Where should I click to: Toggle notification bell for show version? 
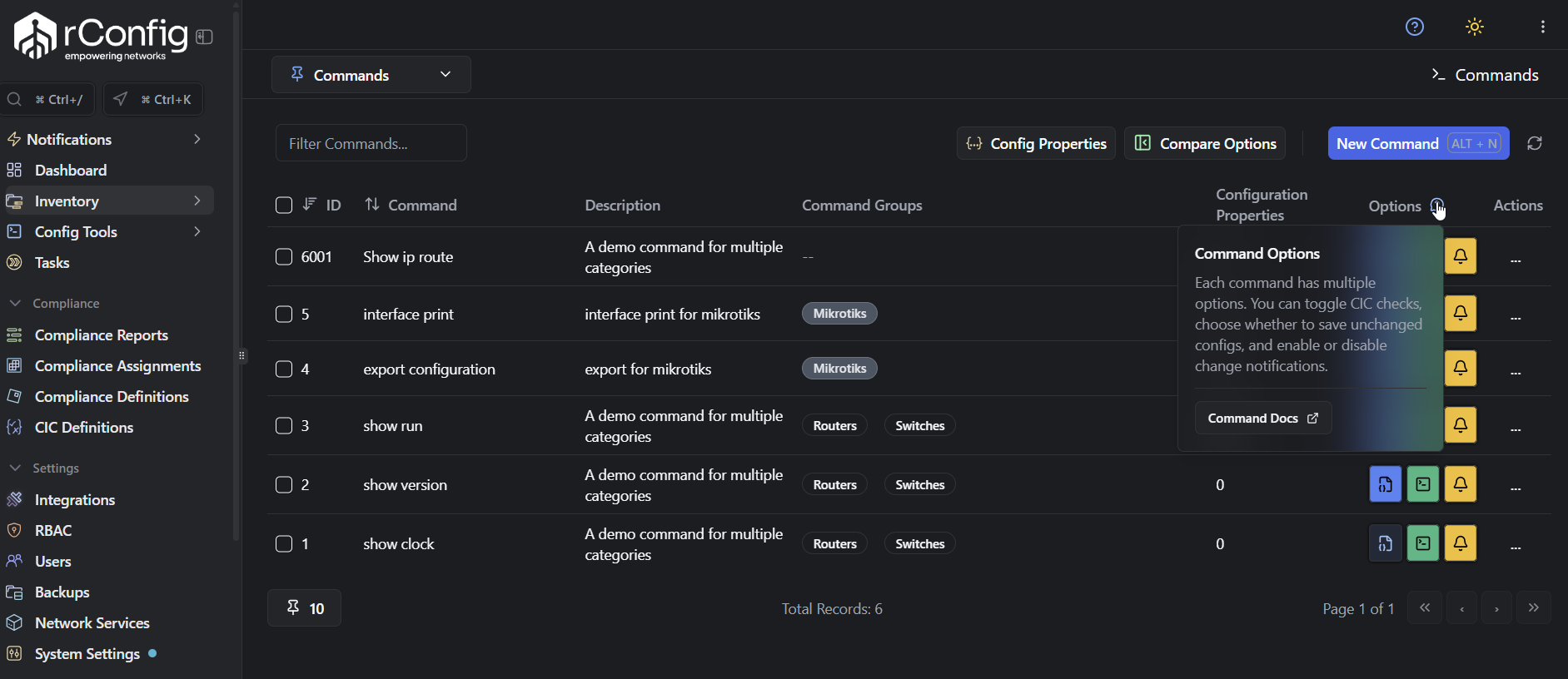[x=1461, y=484]
